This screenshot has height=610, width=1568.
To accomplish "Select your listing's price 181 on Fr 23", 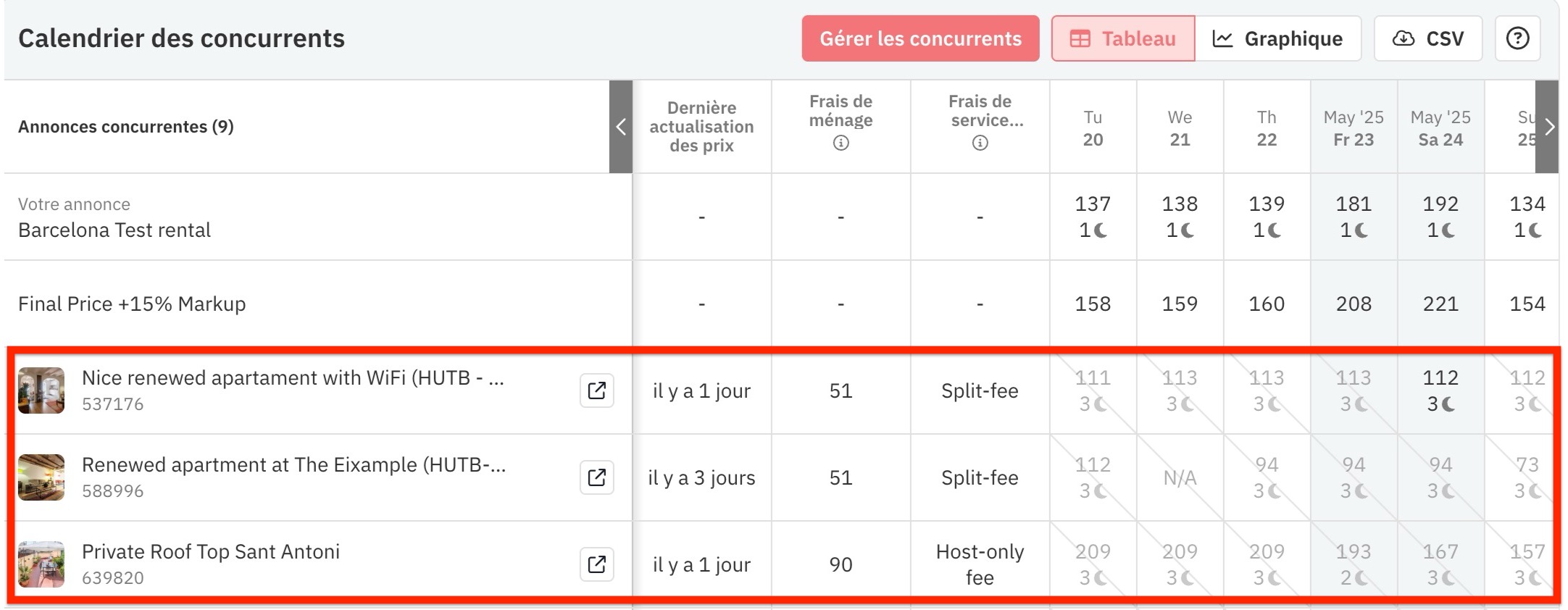I will pyautogui.click(x=1354, y=217).
